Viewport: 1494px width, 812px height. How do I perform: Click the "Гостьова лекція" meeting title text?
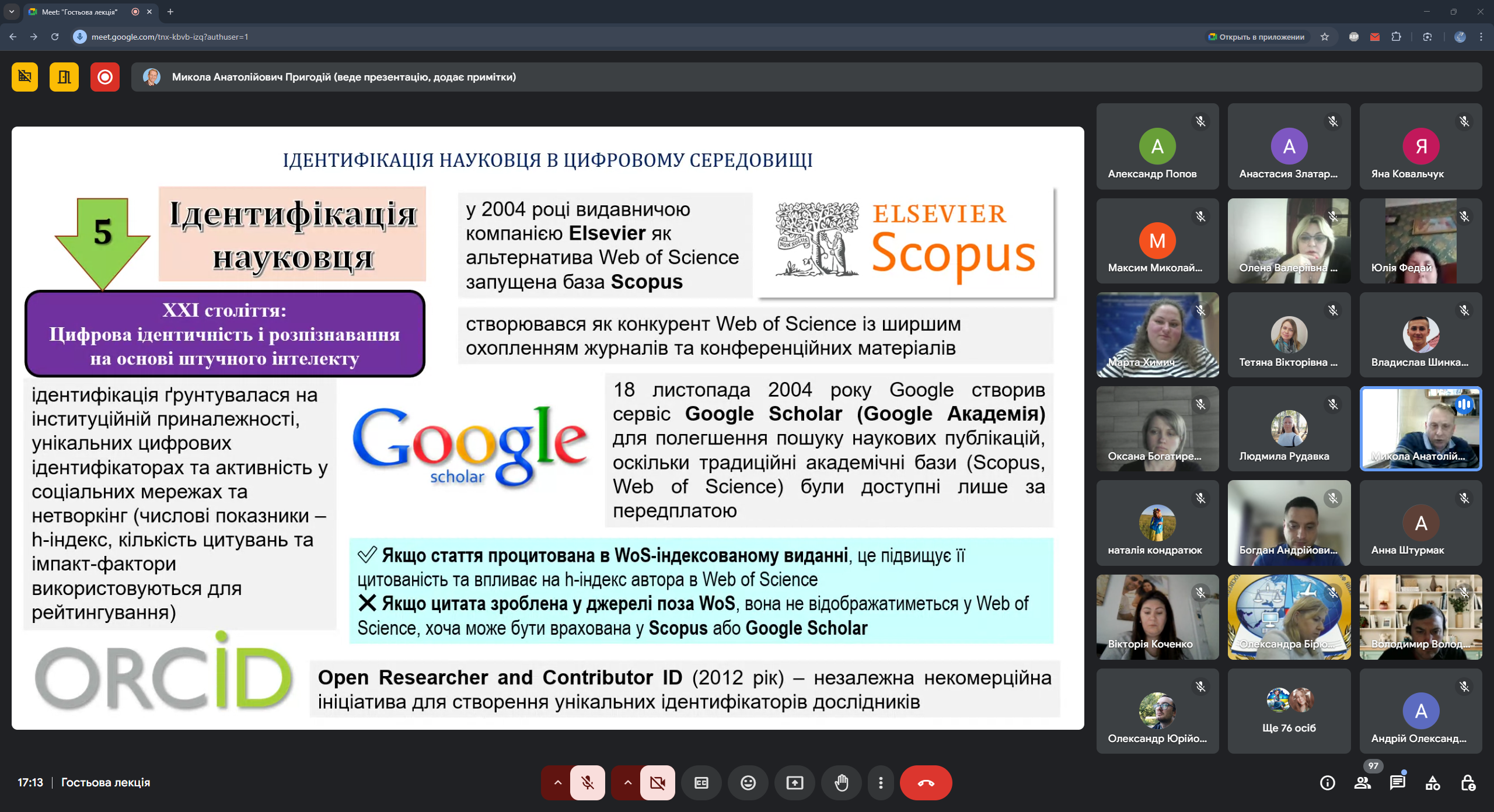(x=106, y=783)
